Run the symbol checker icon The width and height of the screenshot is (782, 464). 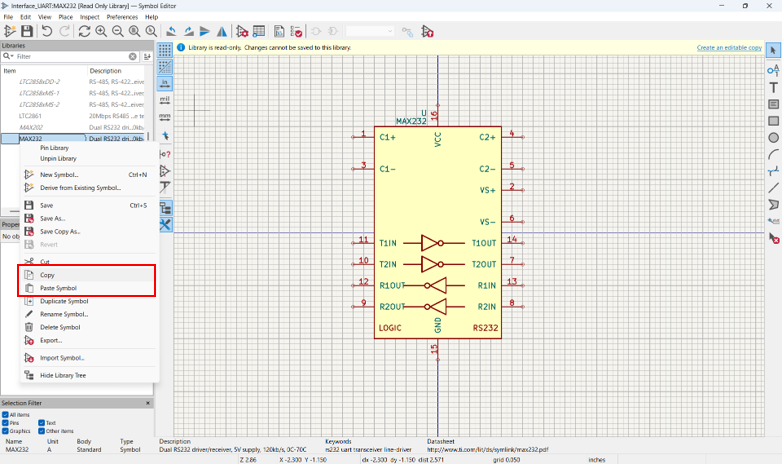[296, 31]
